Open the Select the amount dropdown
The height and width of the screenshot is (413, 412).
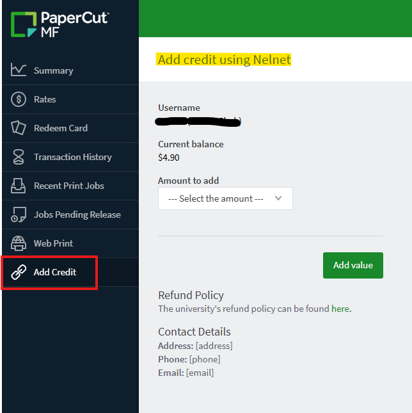click(x=225, y=199)
